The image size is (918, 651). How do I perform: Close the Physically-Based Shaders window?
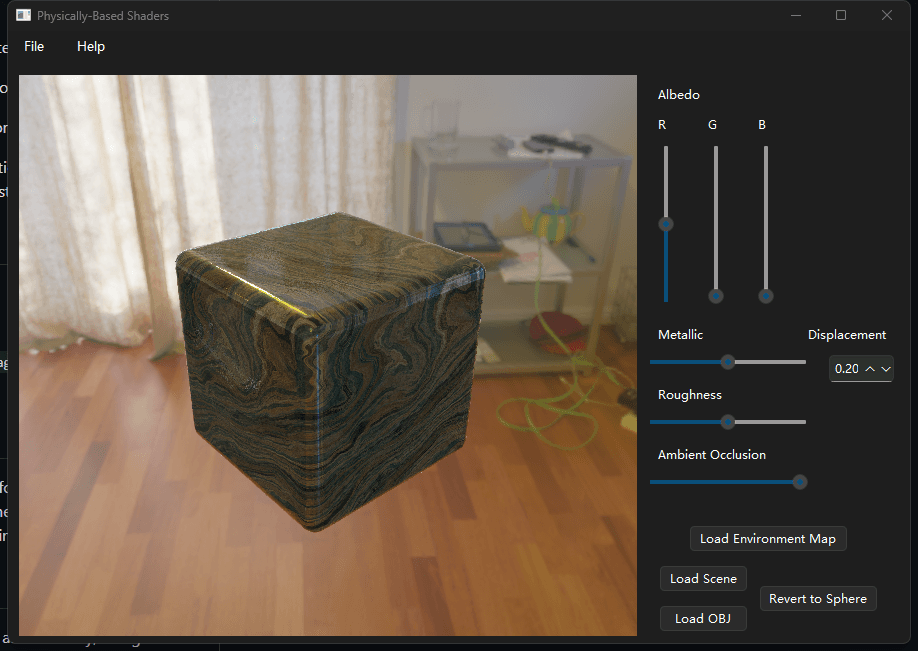coord(886,15)
